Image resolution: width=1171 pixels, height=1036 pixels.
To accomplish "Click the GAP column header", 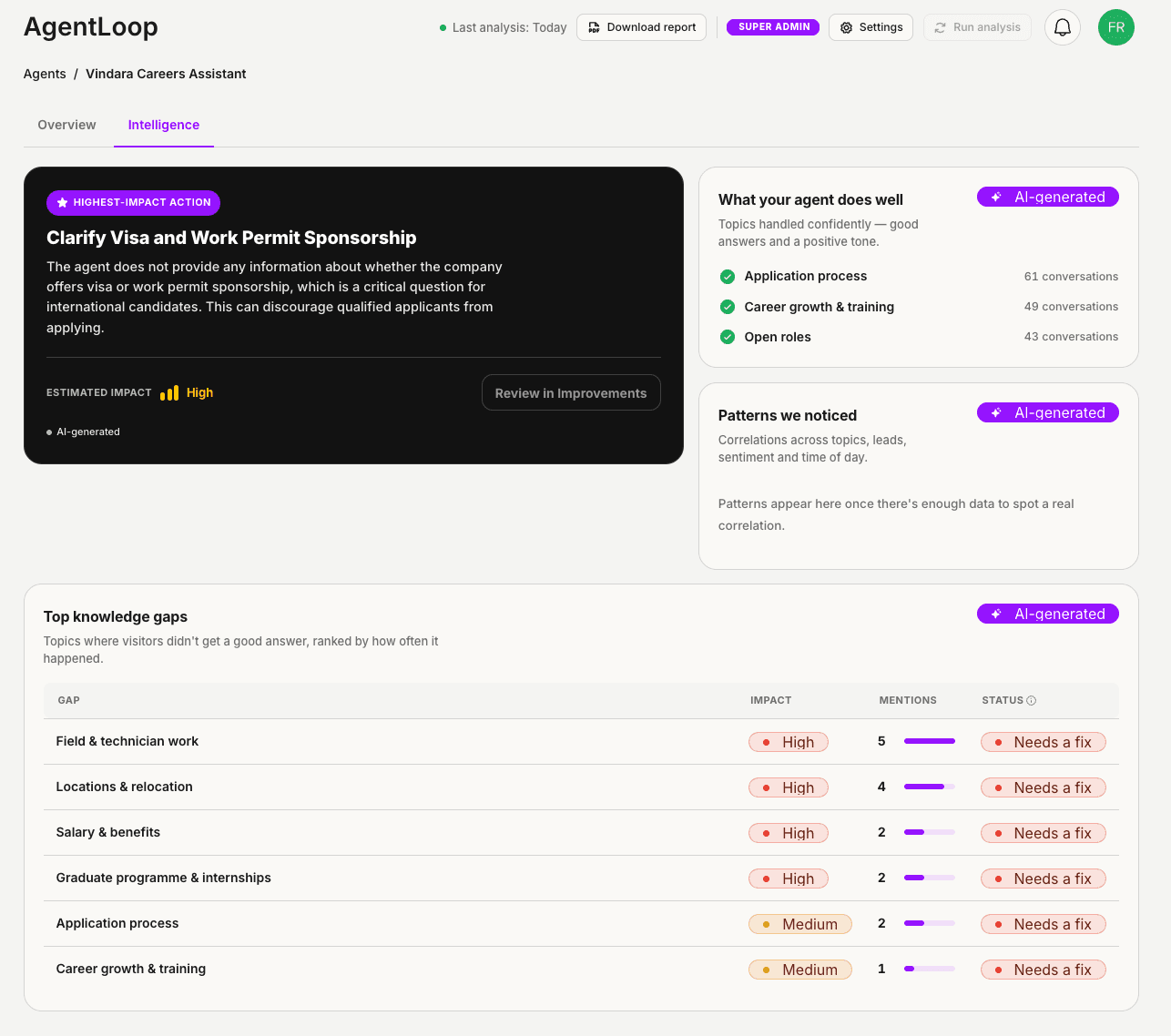I will point(69,700).
